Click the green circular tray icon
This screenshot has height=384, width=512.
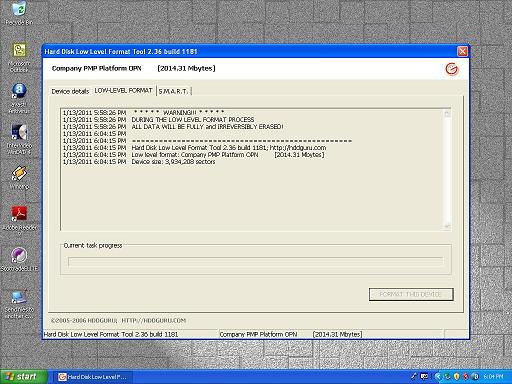coord(447,377)
